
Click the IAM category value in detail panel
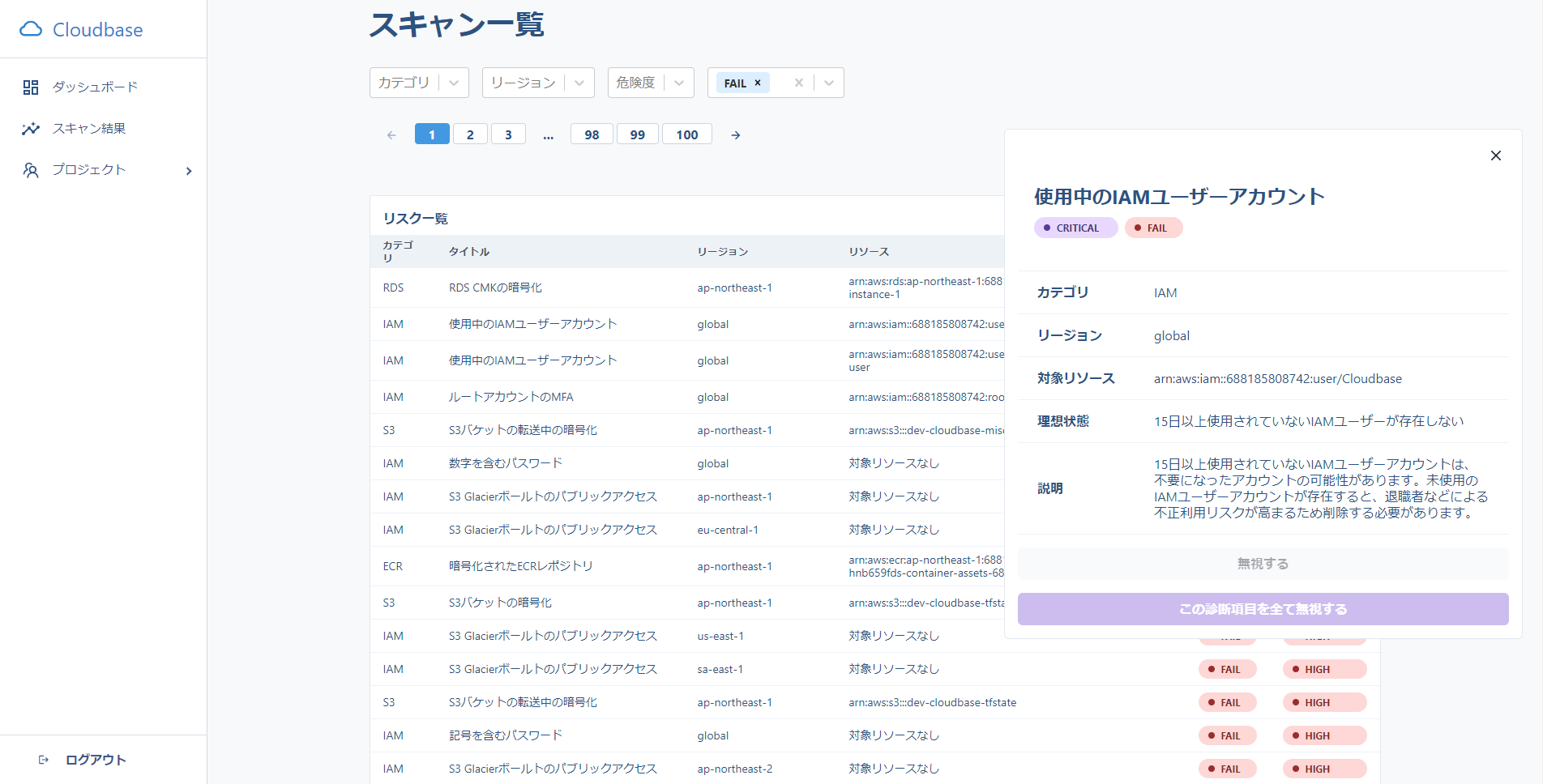pyautogui.click(x=1165, y=292)
